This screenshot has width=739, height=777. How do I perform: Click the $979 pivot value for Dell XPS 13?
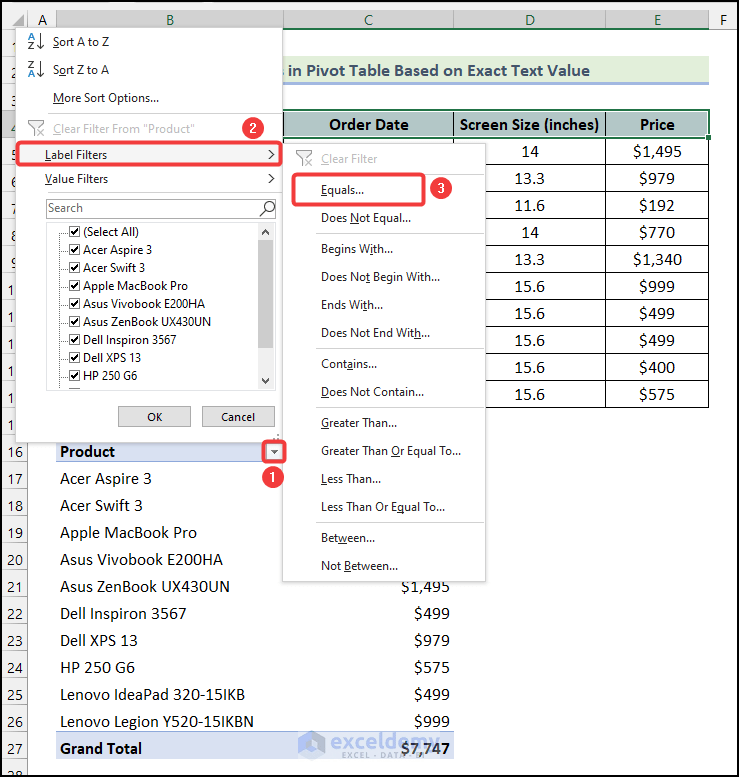click(x=432, y=641)
